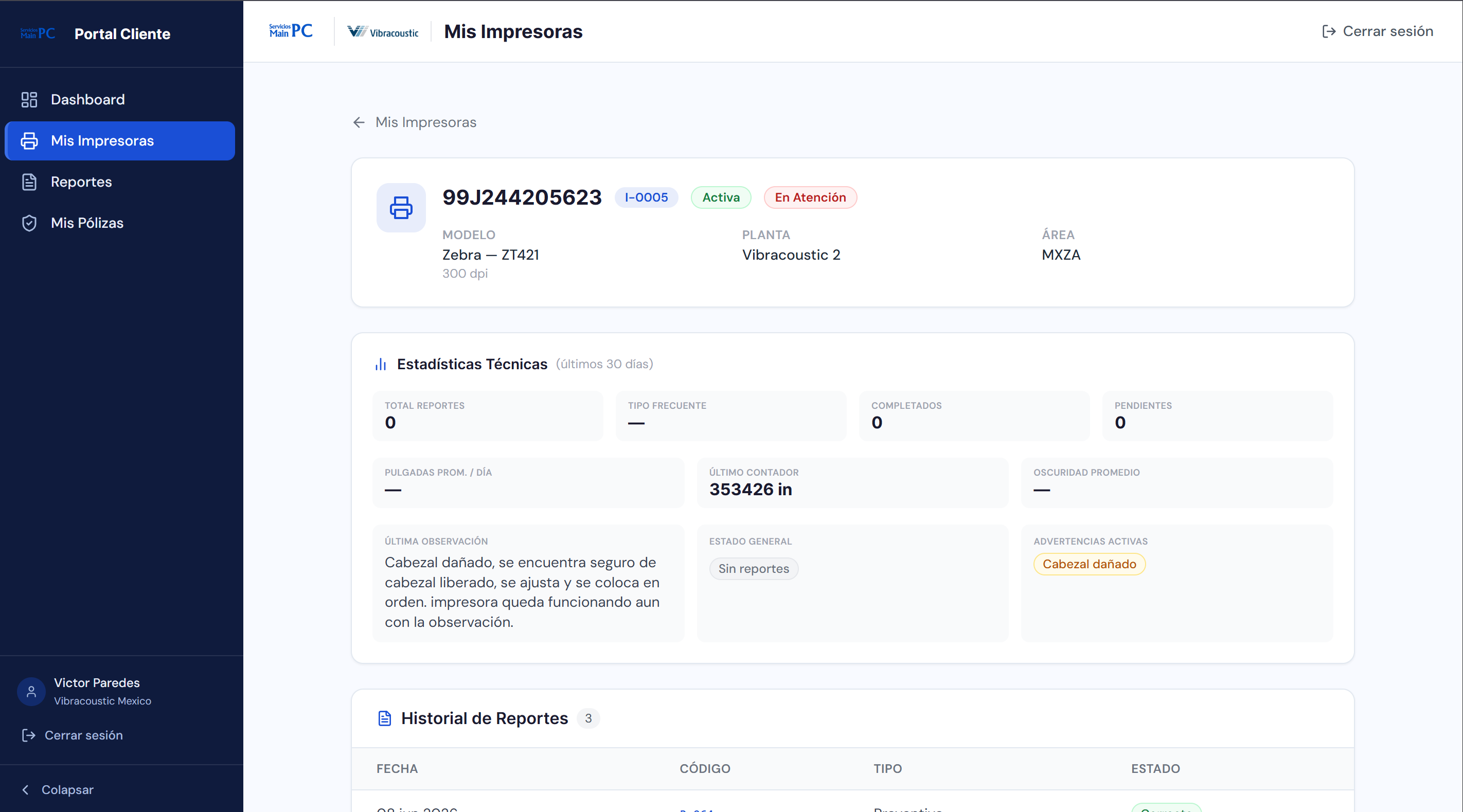Click the shield icon next to Mis Pólizas
Image resolution: width=1463 pixels, height=812 pixels.
[29, 223]
